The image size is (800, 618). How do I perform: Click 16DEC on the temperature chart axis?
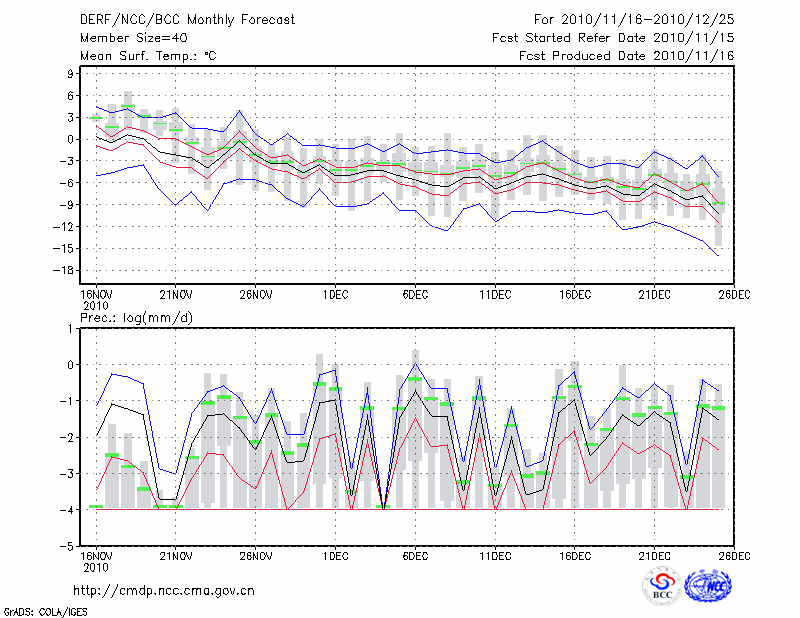pyautogui.click(x=575, y=294)
